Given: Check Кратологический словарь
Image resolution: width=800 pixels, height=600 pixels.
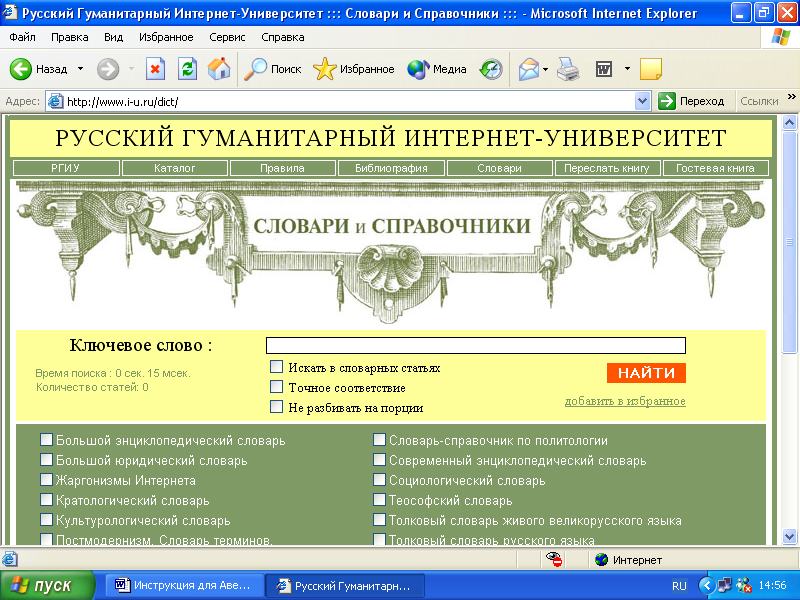Looking at the screenshot, I should point(46,499).
